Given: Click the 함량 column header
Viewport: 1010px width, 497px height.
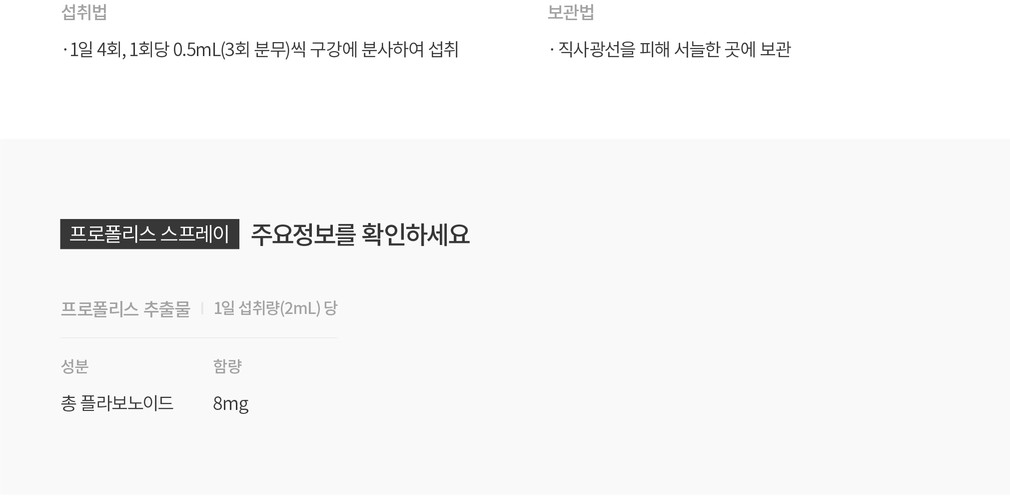Looking at the screenshot, I should point(227,366).
